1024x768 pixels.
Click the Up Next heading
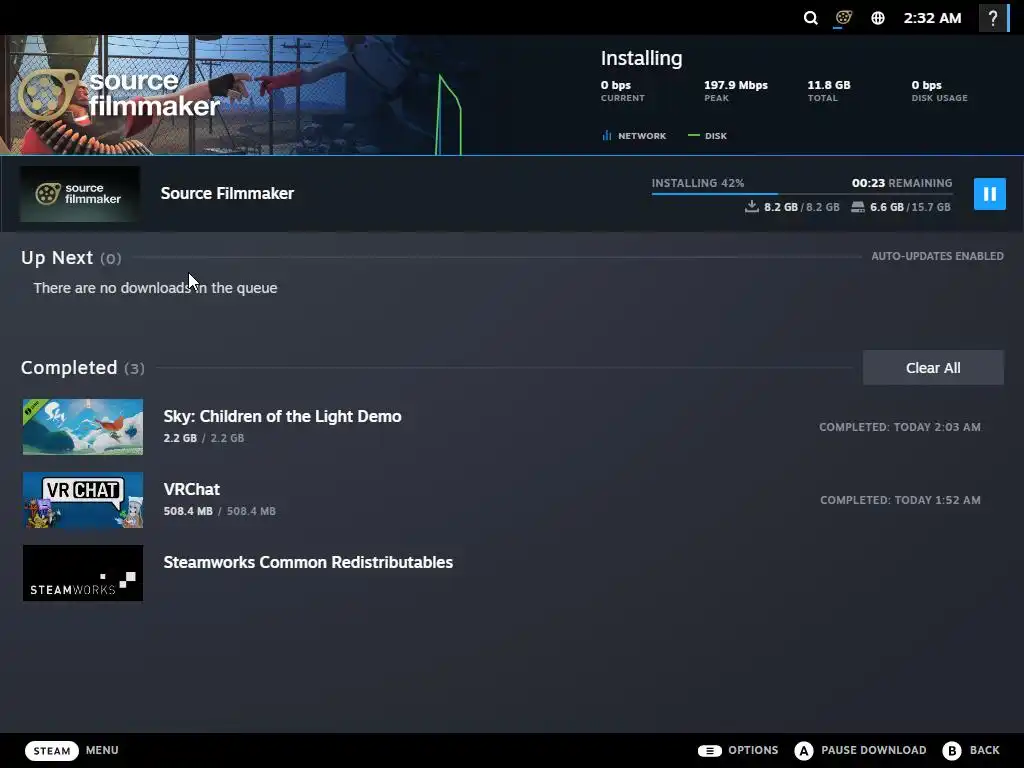(x=57, y=258)
